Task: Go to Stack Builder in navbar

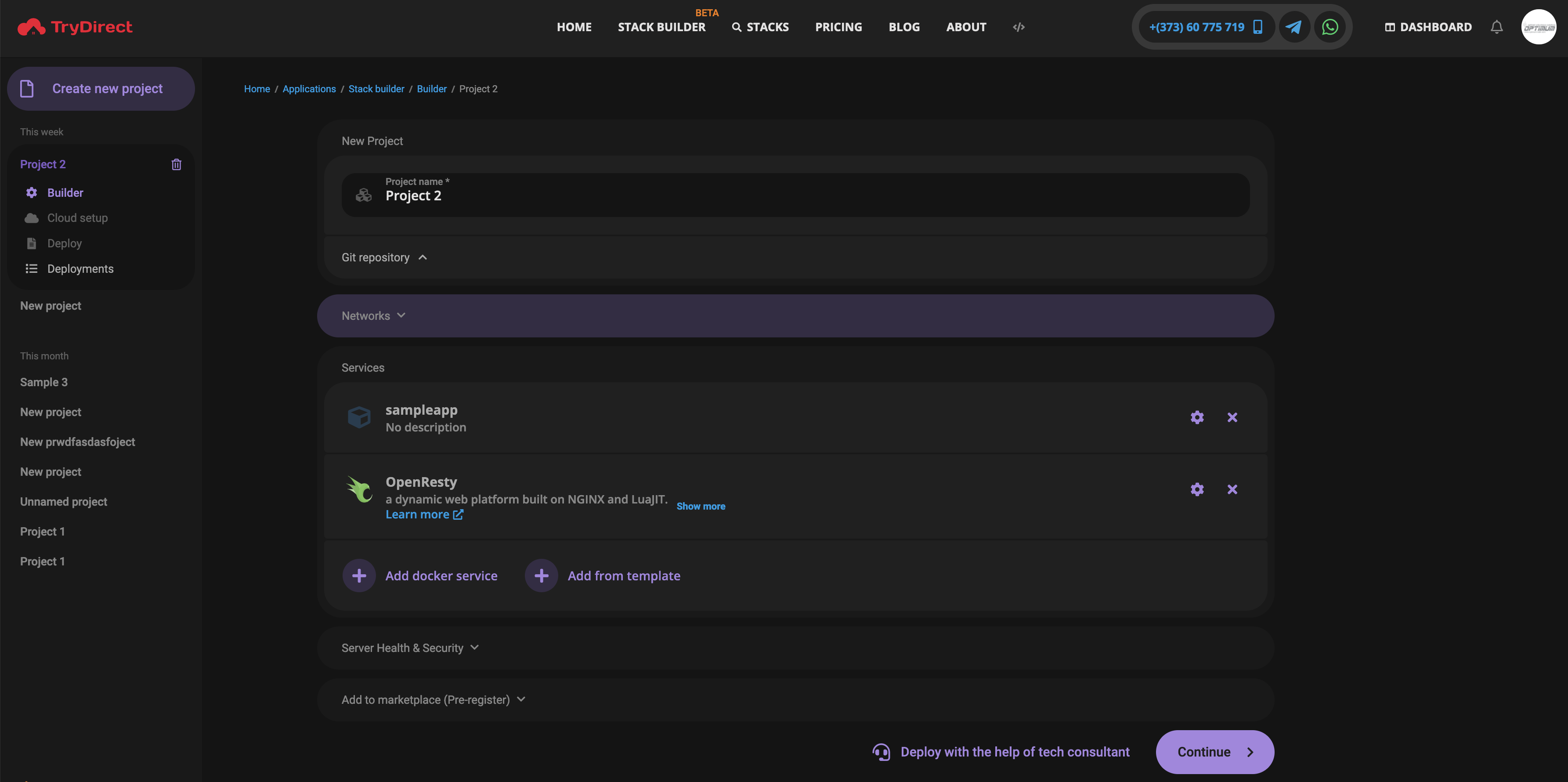Action: coord(661,27)
